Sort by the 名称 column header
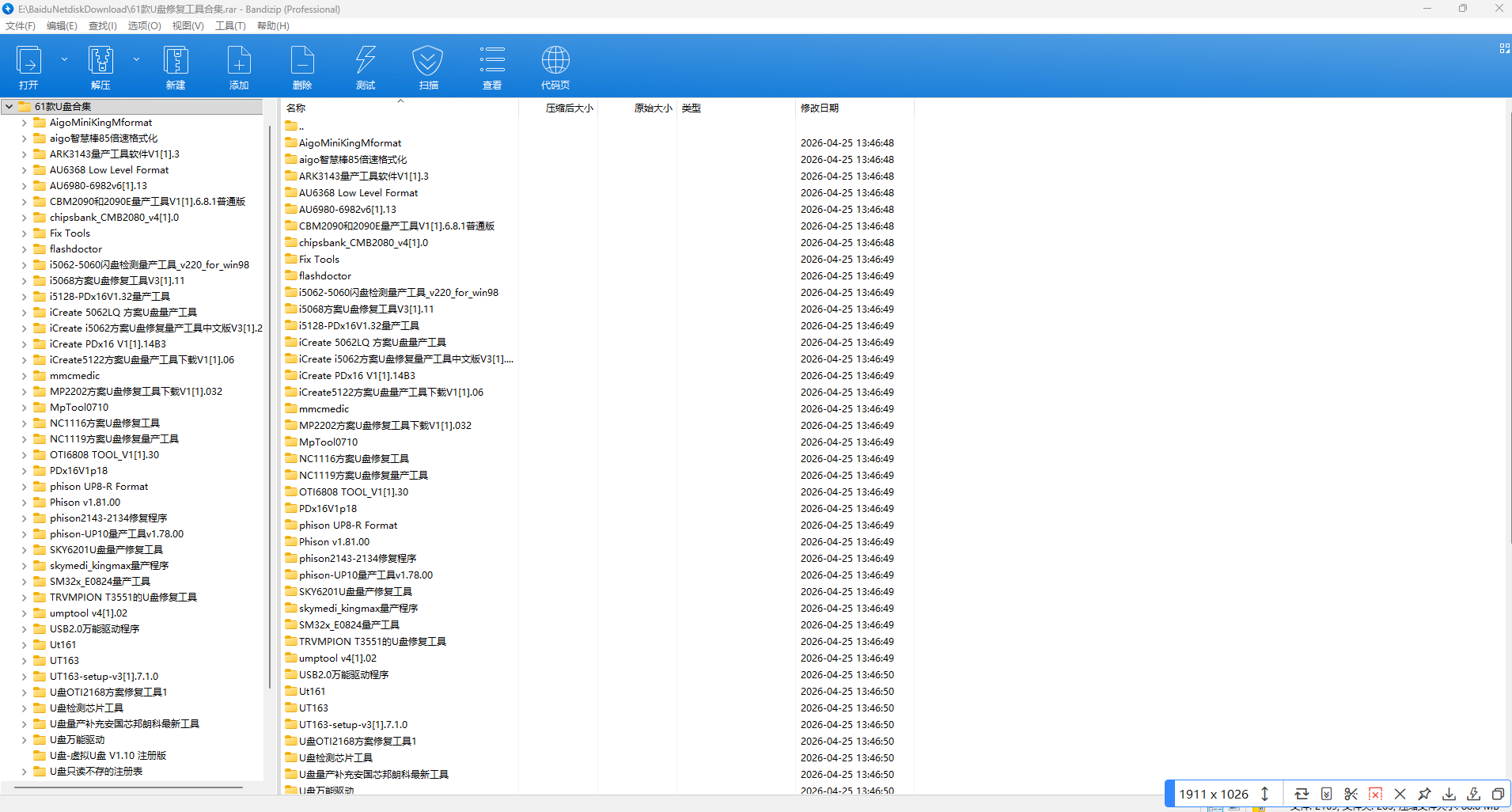1512x812 pixels. [400, 108]
